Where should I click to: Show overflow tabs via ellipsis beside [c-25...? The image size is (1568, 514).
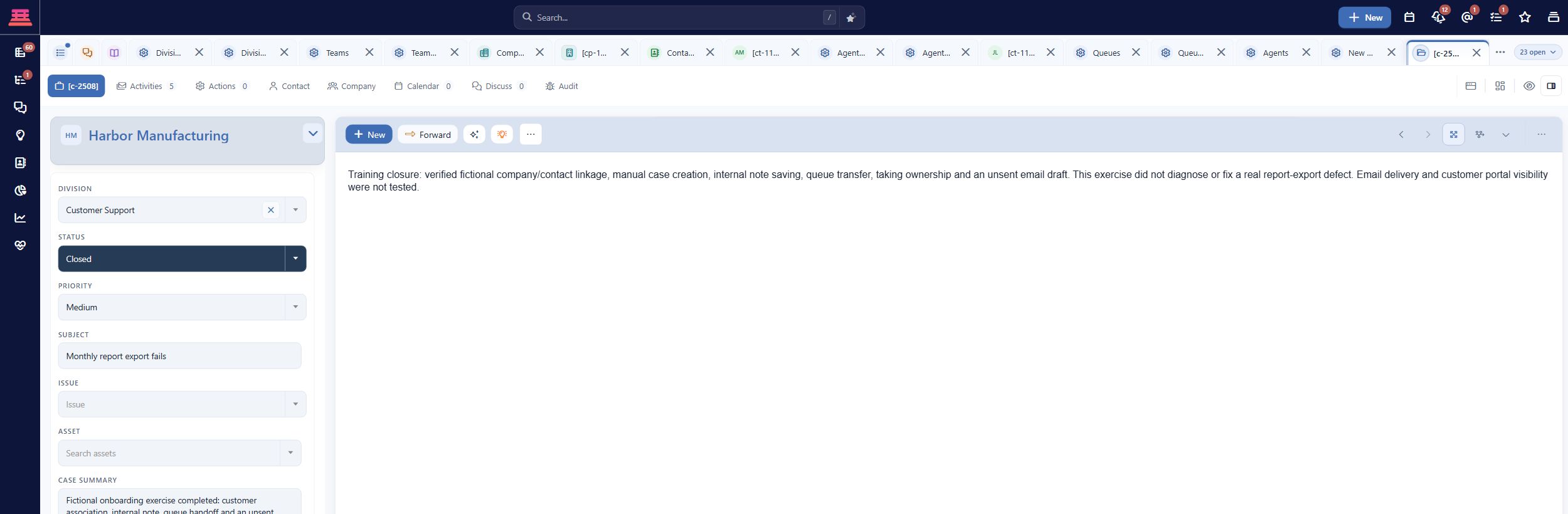point(1500,52)
